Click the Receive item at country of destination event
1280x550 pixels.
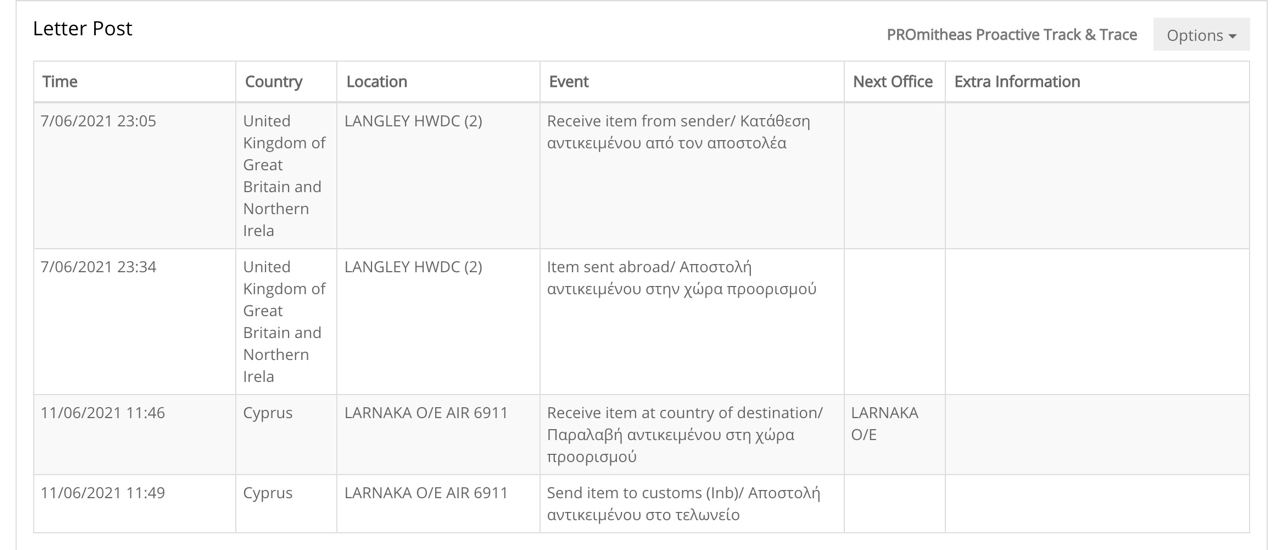pyautogui.click(x=684, y=434)
